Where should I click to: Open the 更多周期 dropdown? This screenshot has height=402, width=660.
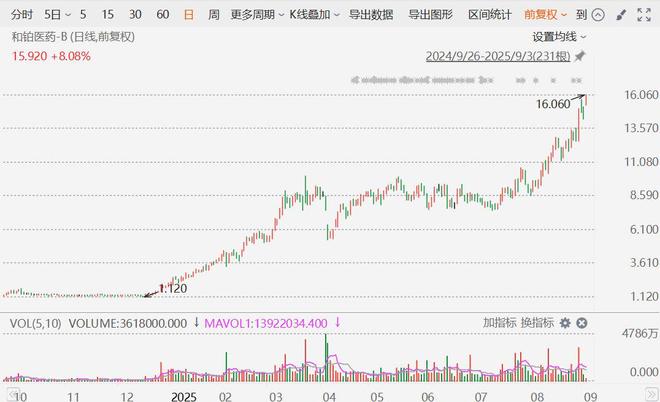(x=257, y=15)
